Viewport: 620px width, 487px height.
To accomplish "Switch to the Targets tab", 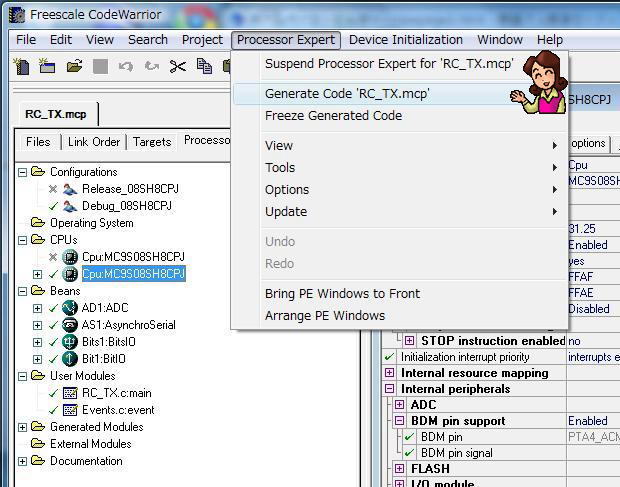I will (152, 142).
